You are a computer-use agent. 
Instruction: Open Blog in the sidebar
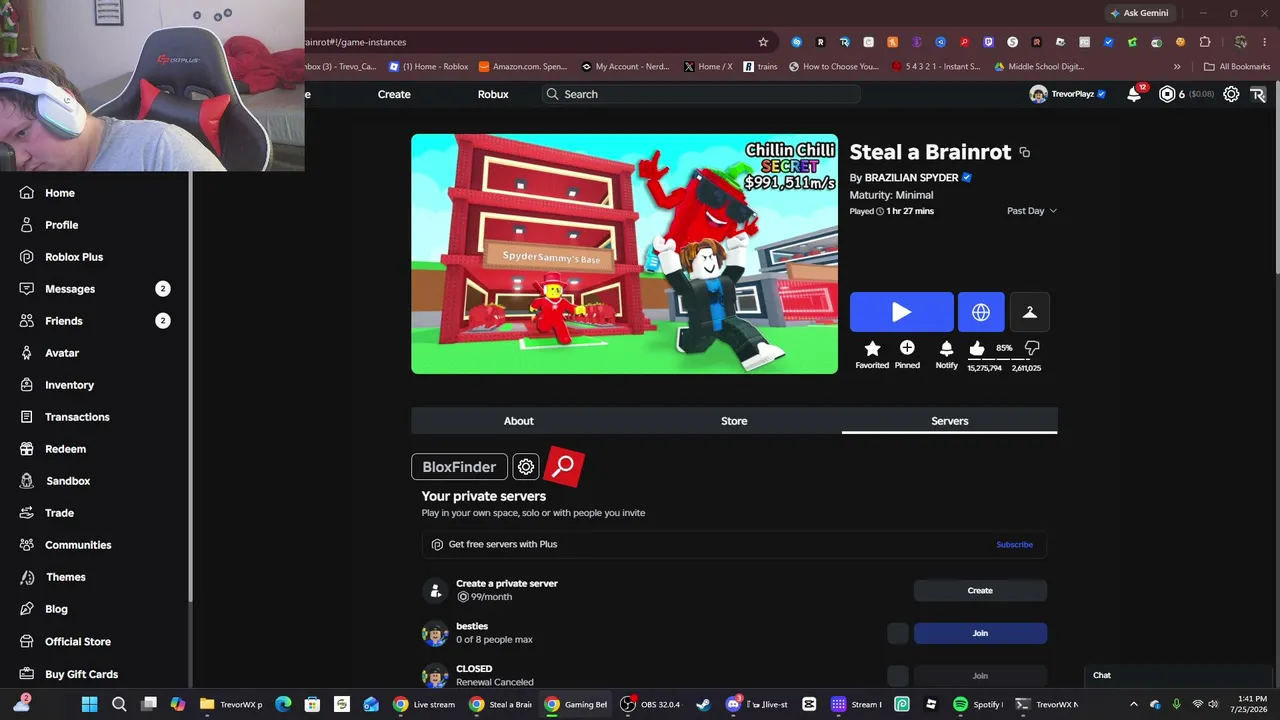point(56,609)
